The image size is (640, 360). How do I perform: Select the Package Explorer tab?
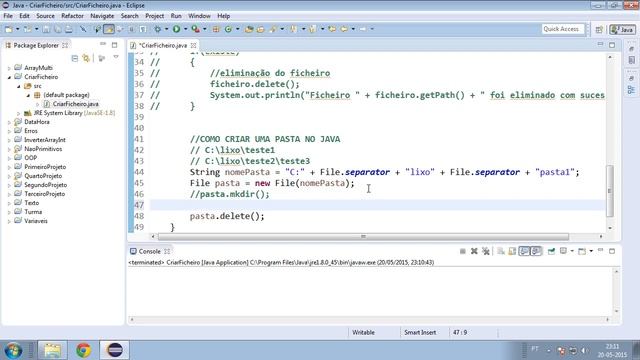(36, 45)
